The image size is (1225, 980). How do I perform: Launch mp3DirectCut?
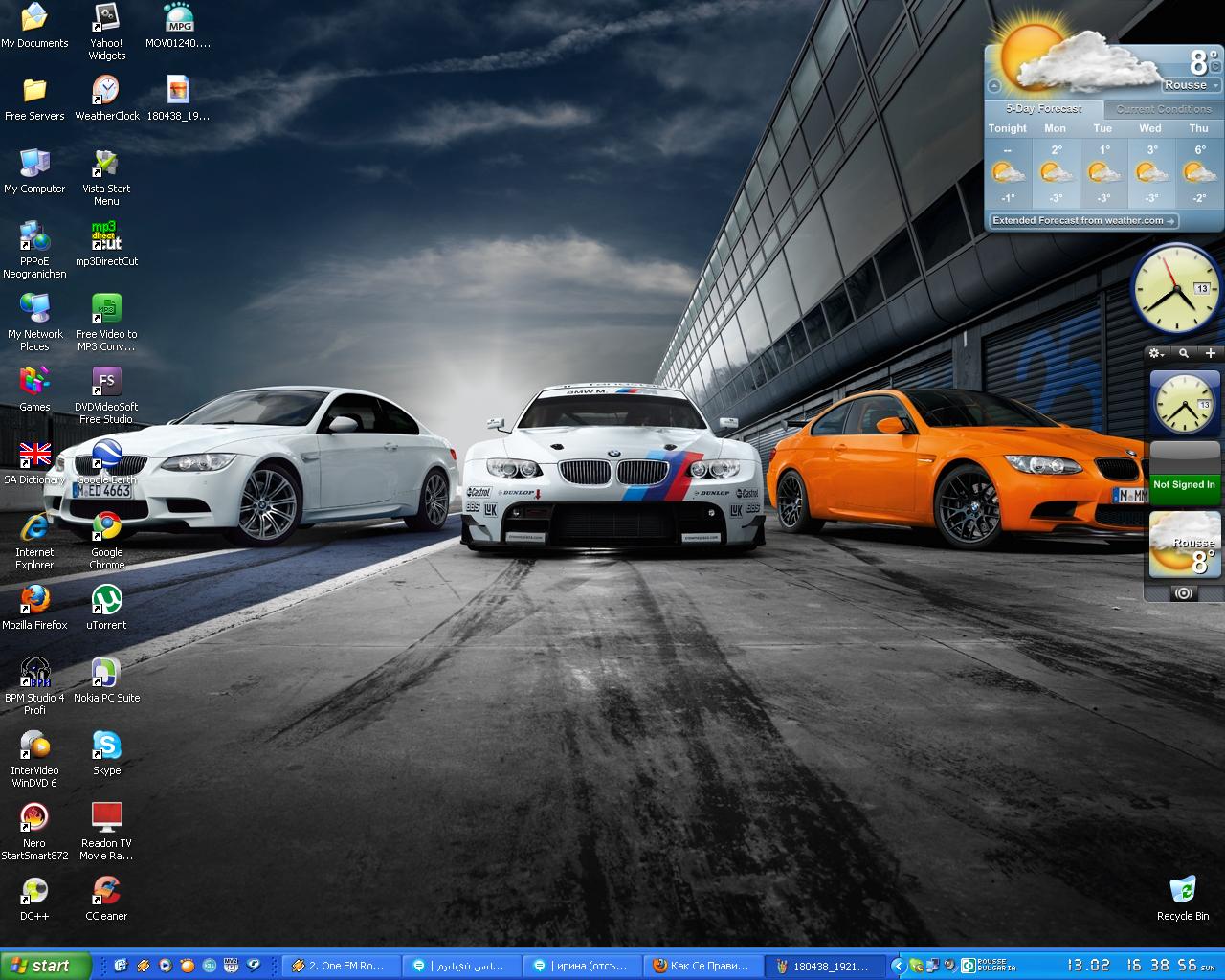point(106,244)
